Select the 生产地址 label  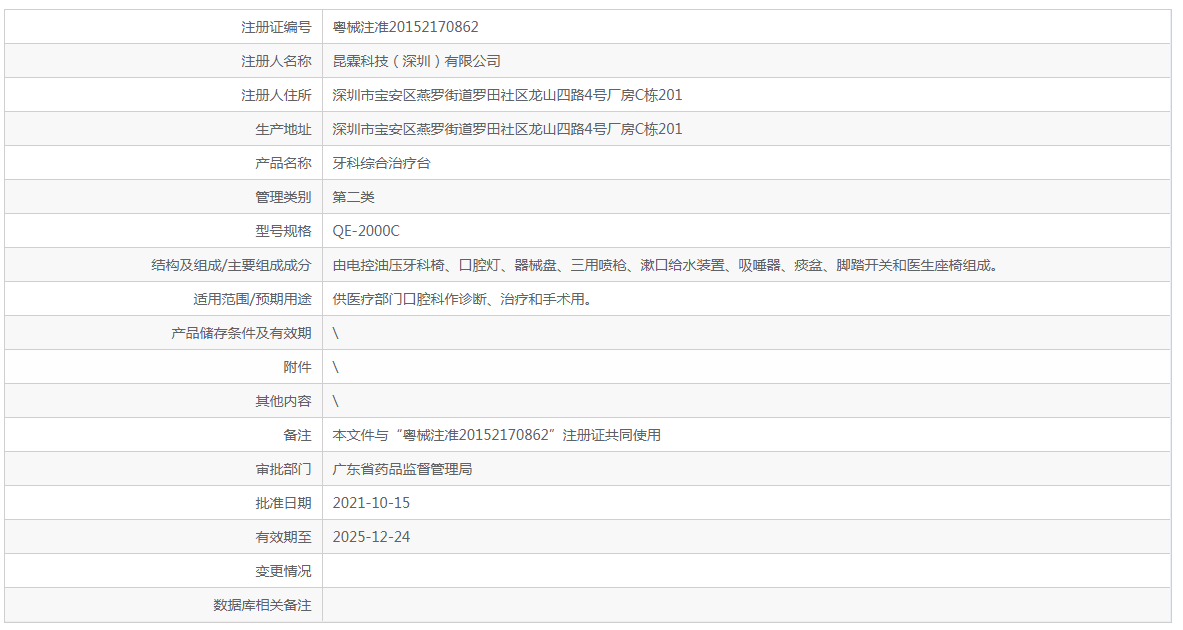(x=283, y=129)
